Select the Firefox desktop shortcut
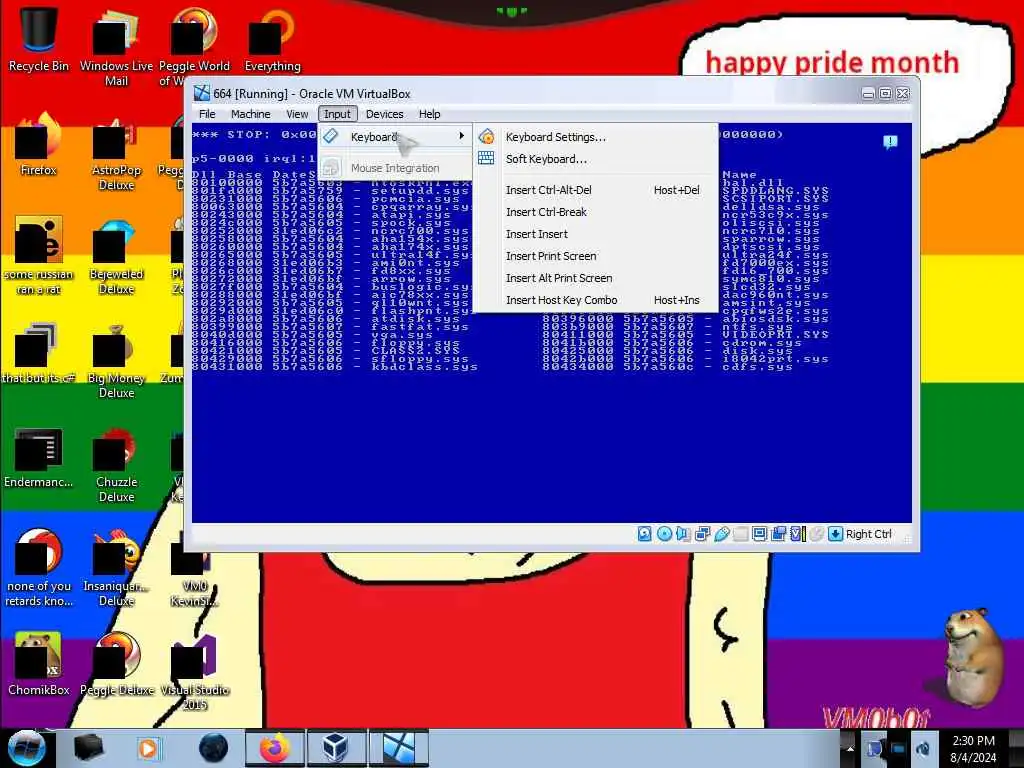The height and width of the screenshot is (768, 1024). click(x=39, y=145)
